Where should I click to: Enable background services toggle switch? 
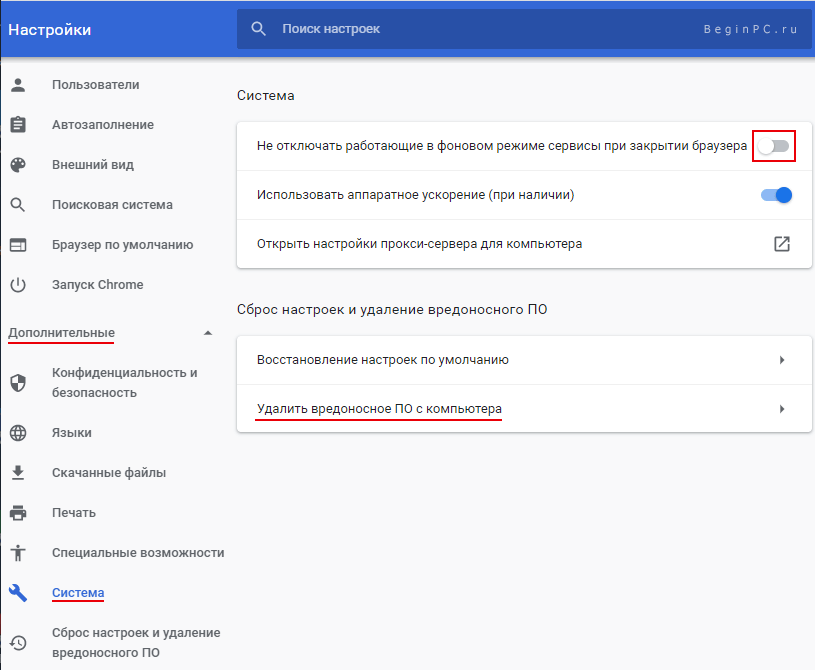tap(774, 147)
